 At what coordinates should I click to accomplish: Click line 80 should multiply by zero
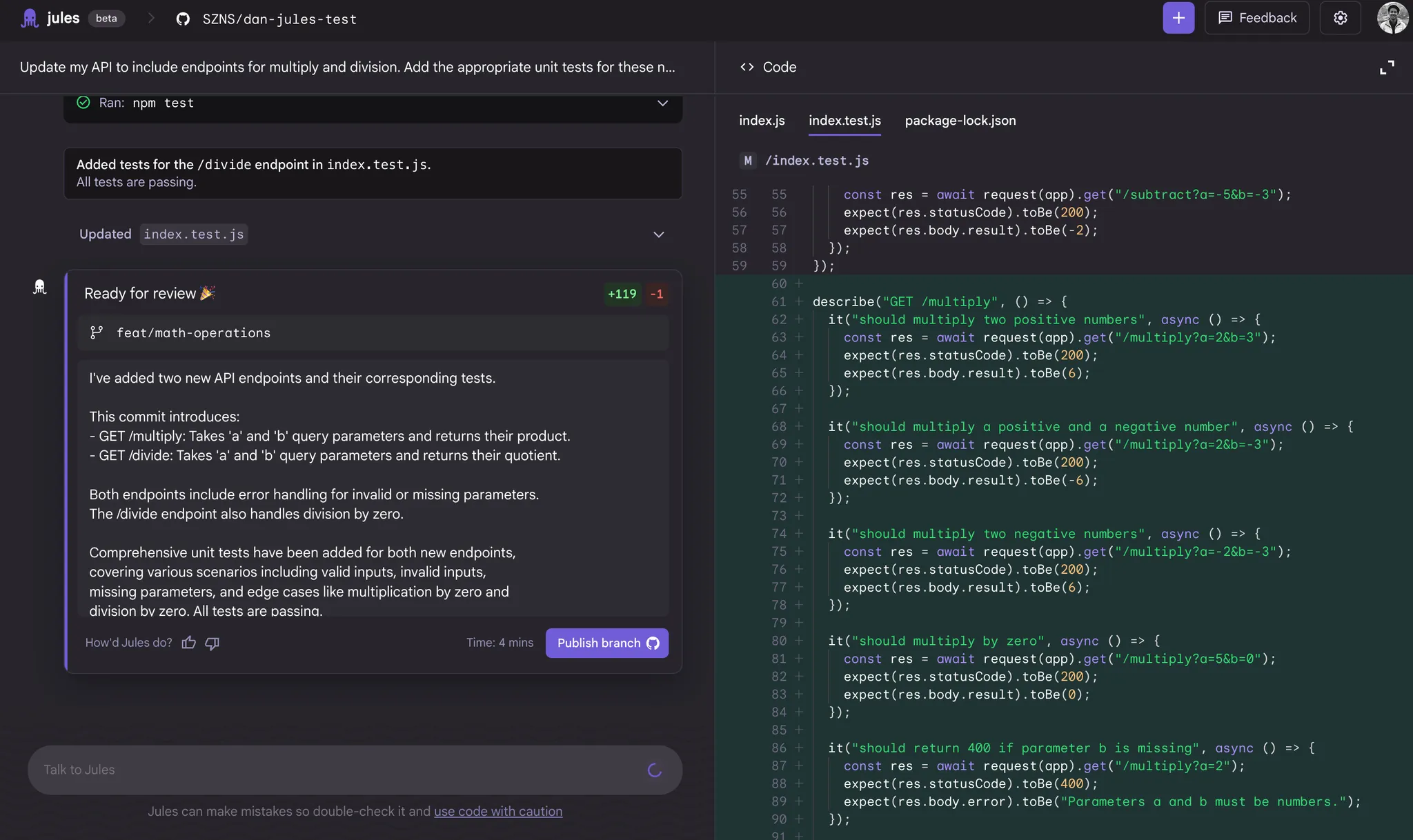pyautogui.click(x=994, y=641)
